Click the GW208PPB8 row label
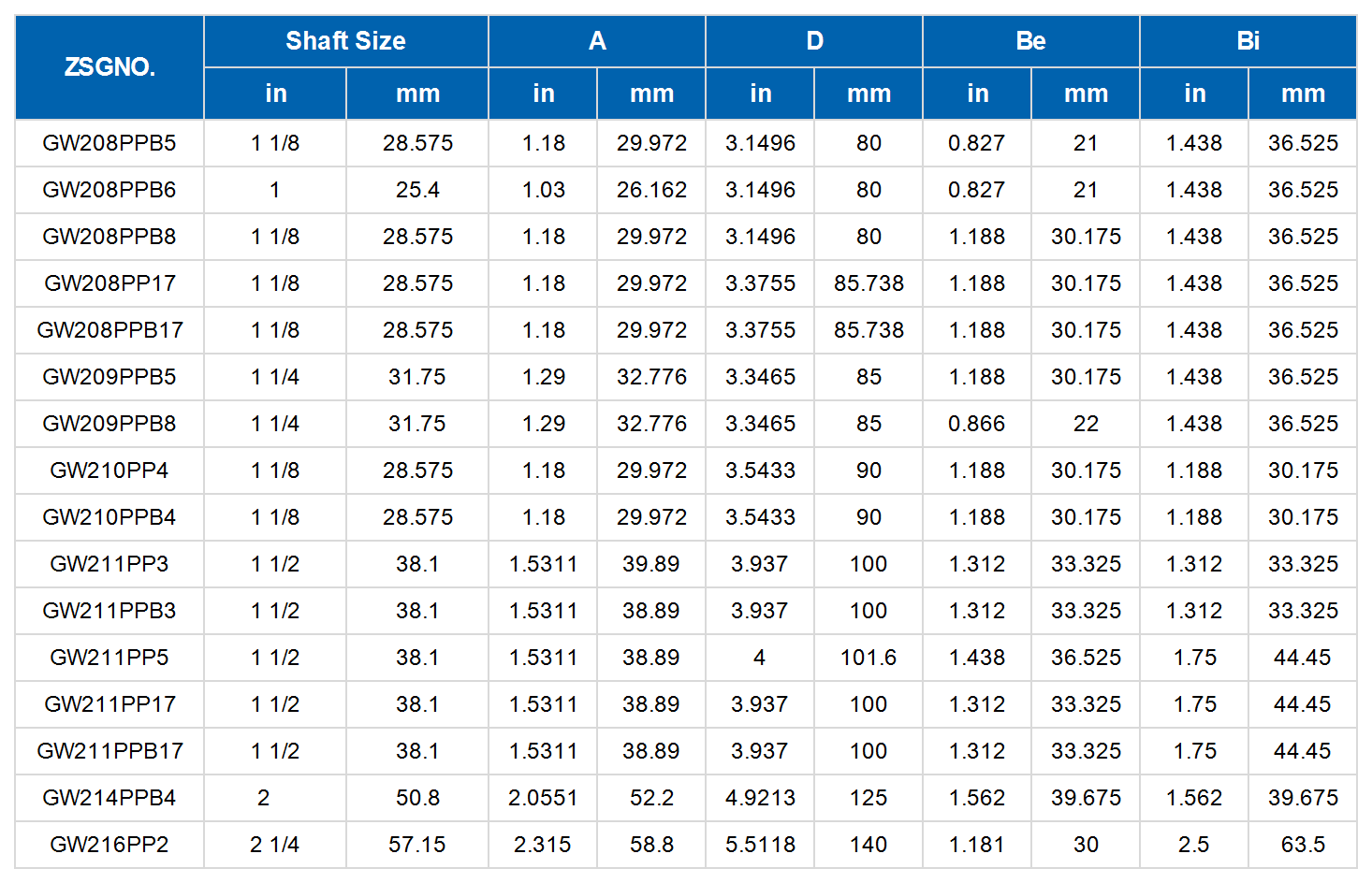This screenshot has width=1372, height=883. [109, 237]
